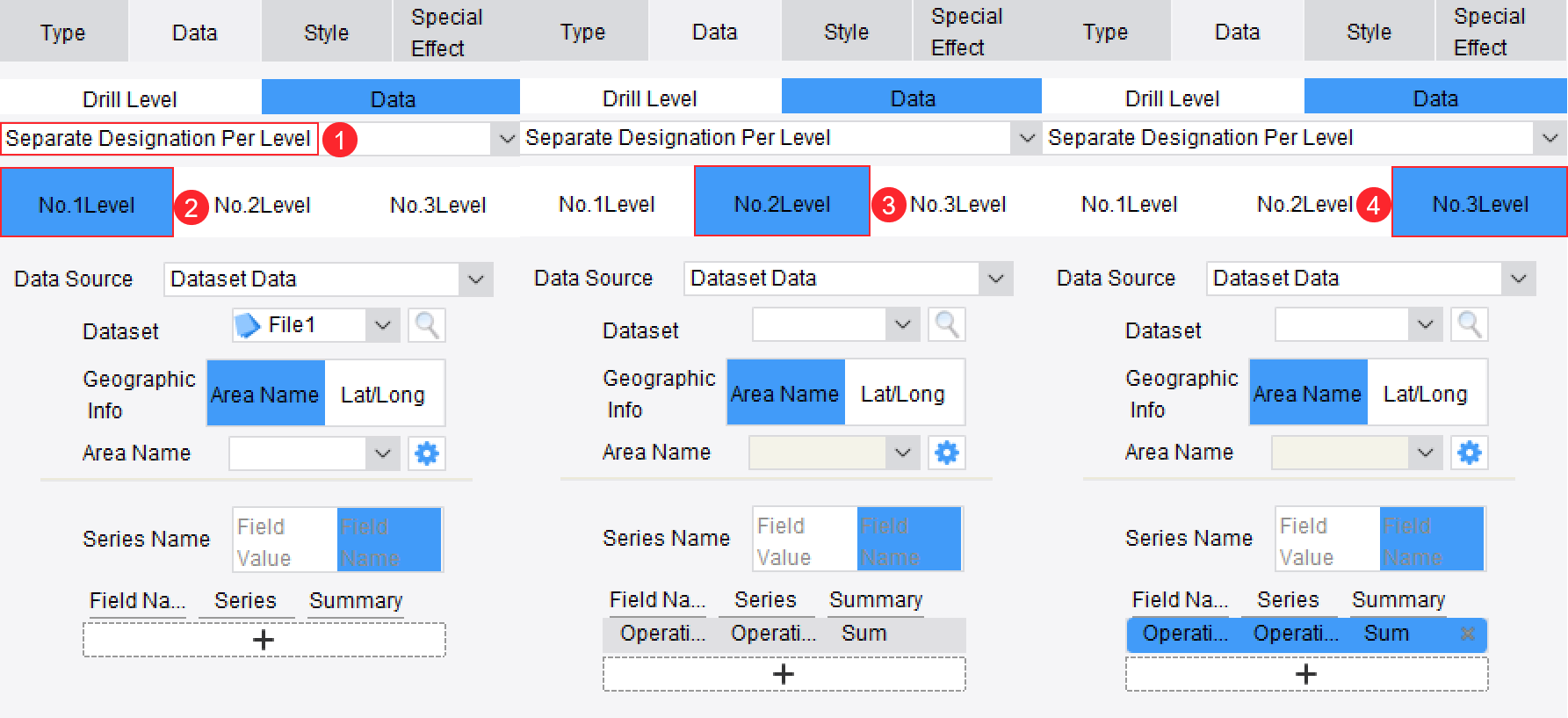
Task: Click the dataset search magnifier in right panel
Action: pos(1470,324)
